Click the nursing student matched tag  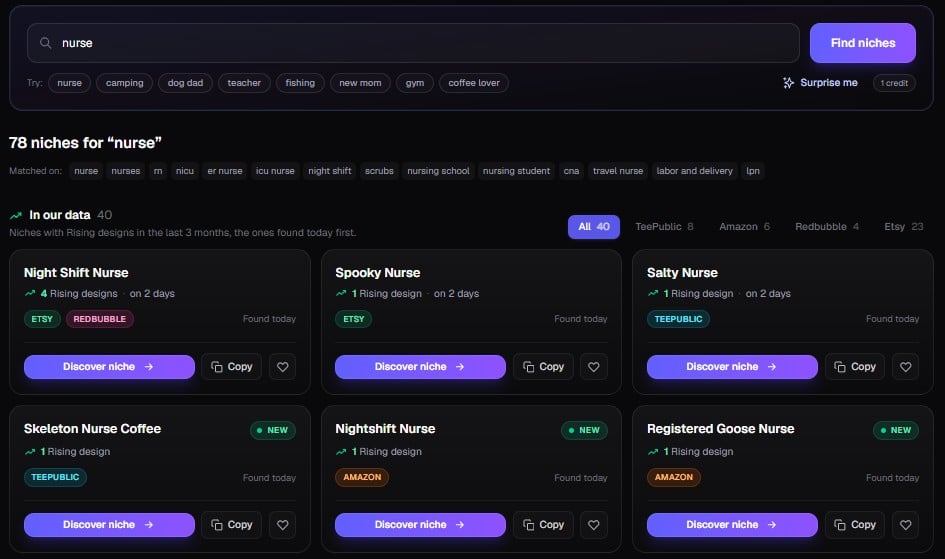(x=516, y=171)
